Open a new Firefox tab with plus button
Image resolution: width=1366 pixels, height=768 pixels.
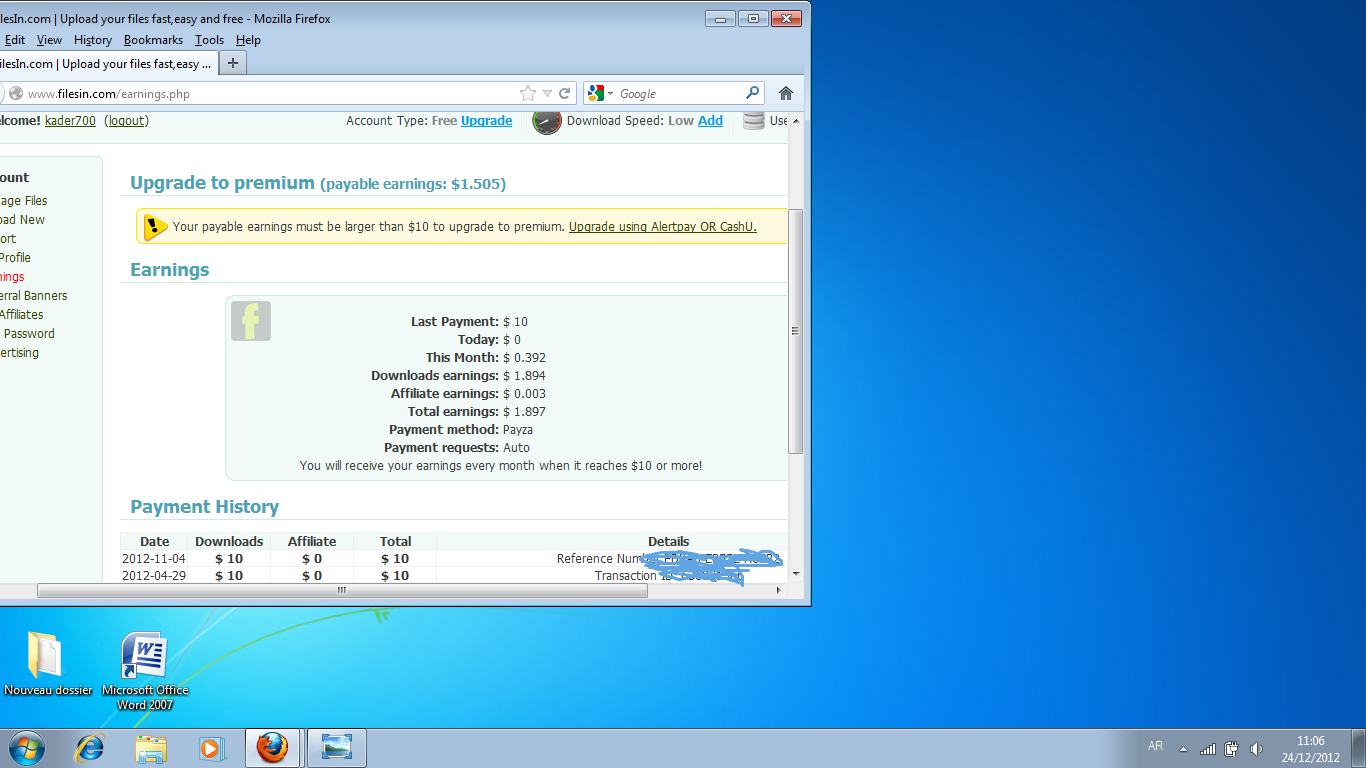232,63
